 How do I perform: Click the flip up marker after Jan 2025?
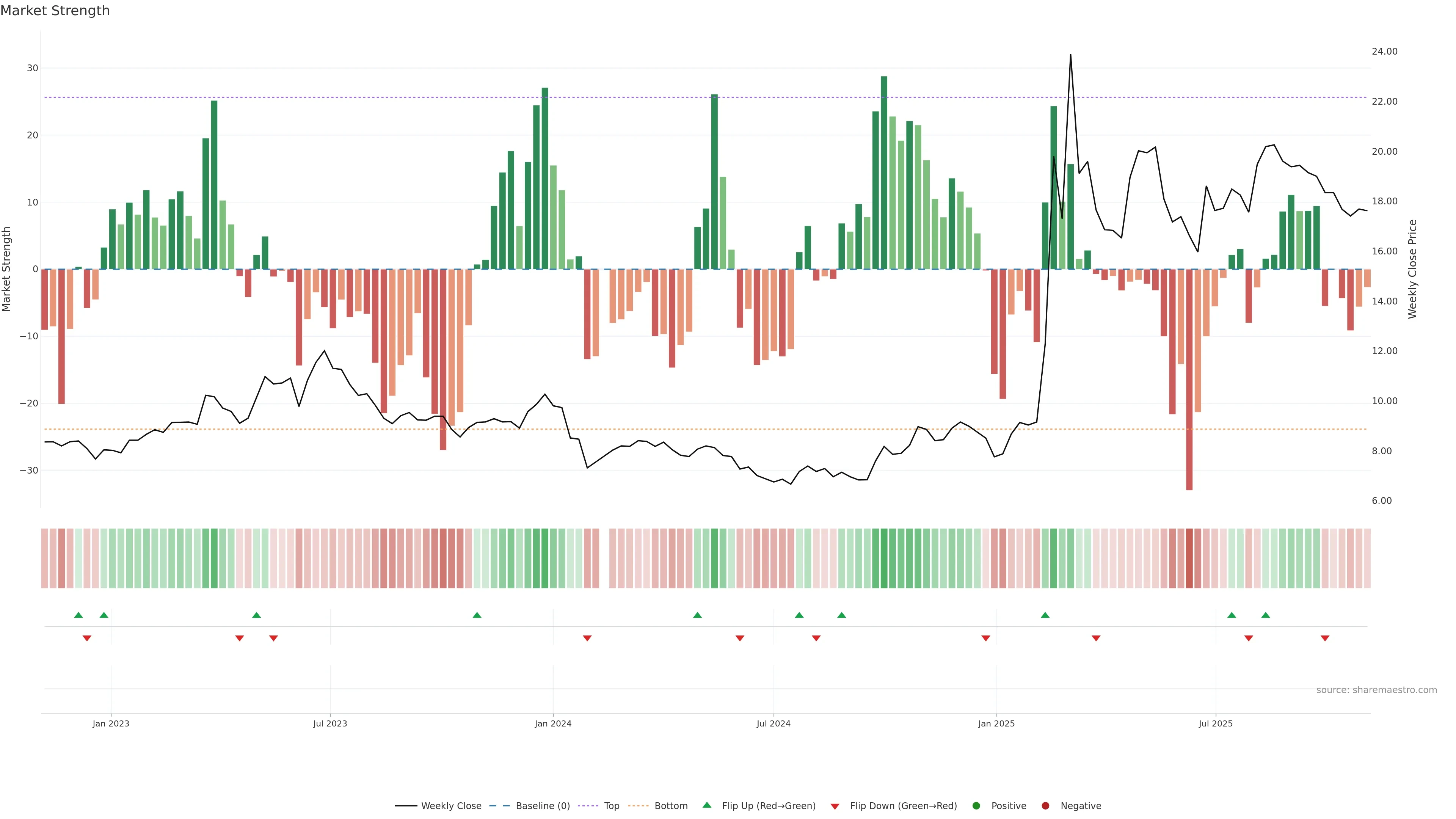point(1045,615)
